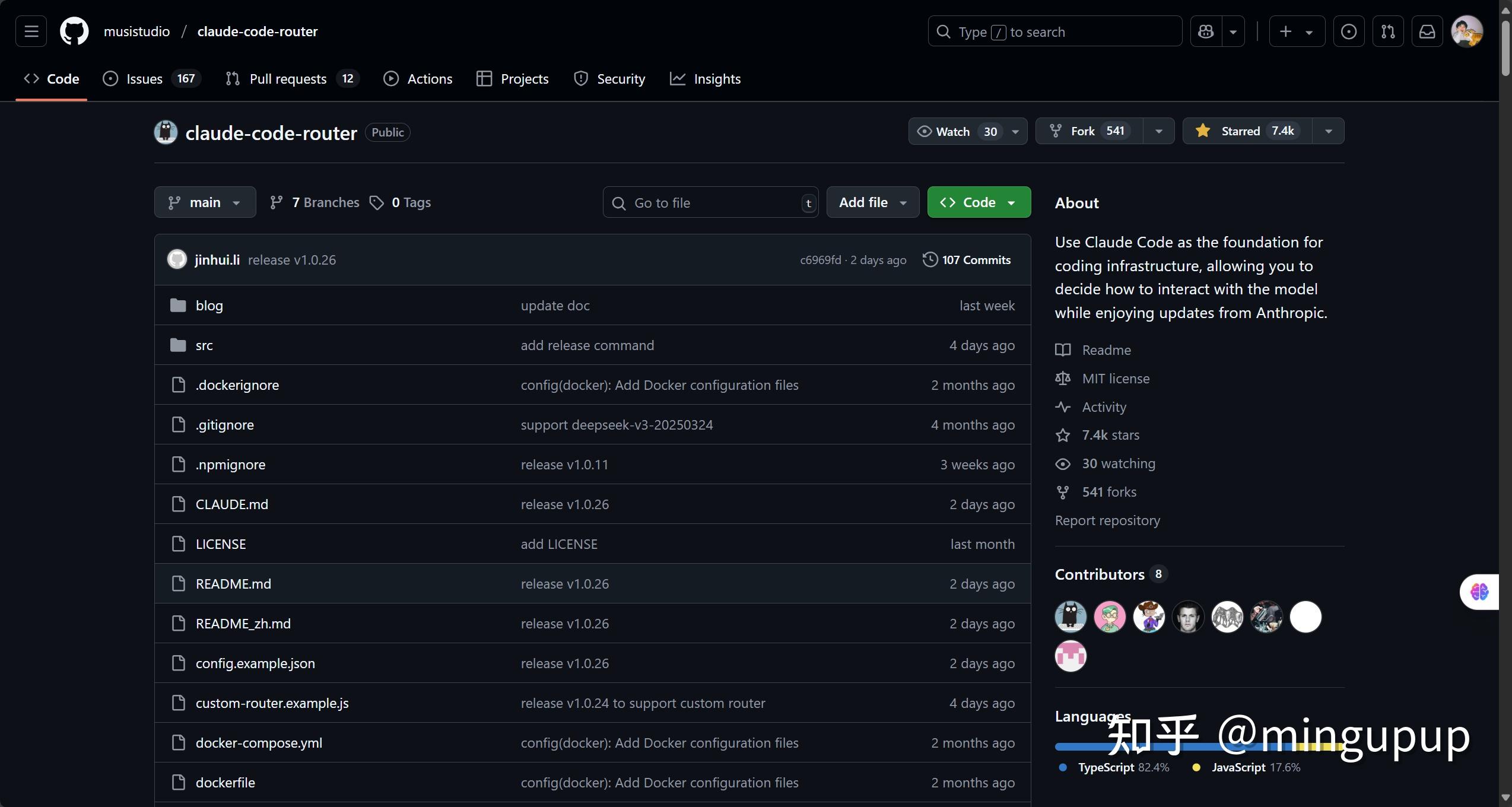Viewport: 1512px width, 807px height.
Task: Open the Fork options dropdown arrow
Action: (x=1158, y=131)
